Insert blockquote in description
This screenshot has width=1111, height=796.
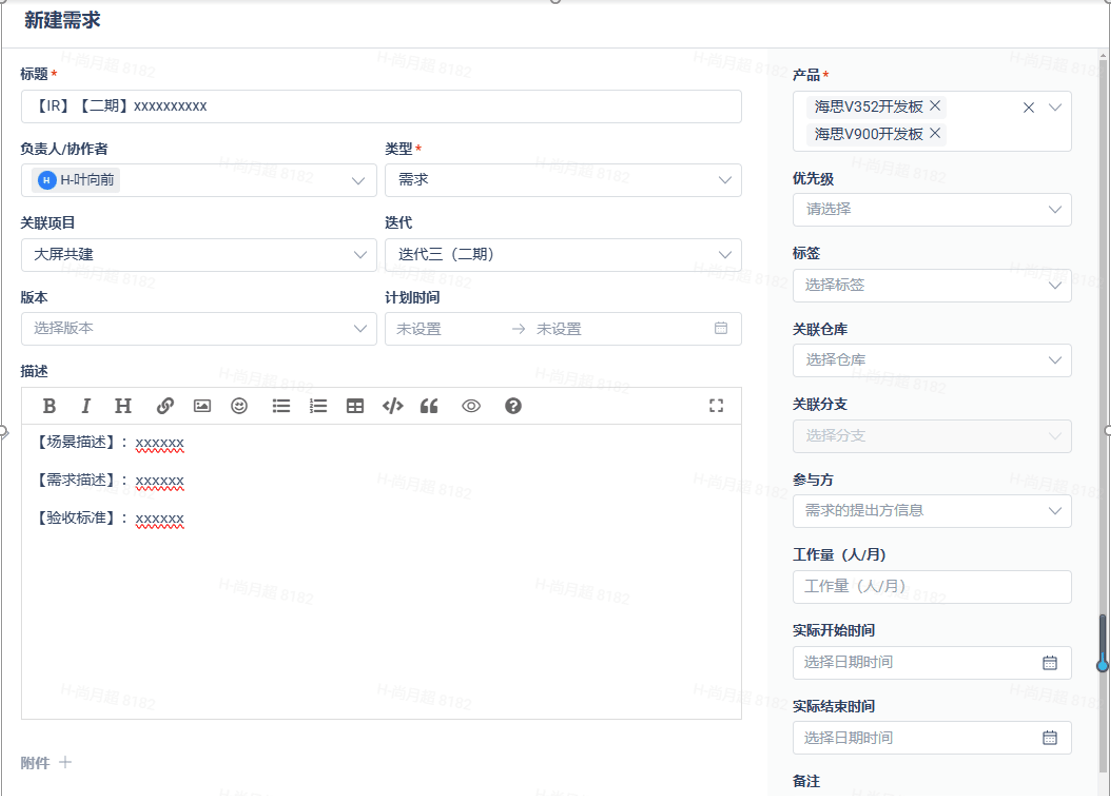tap(429, 406)
